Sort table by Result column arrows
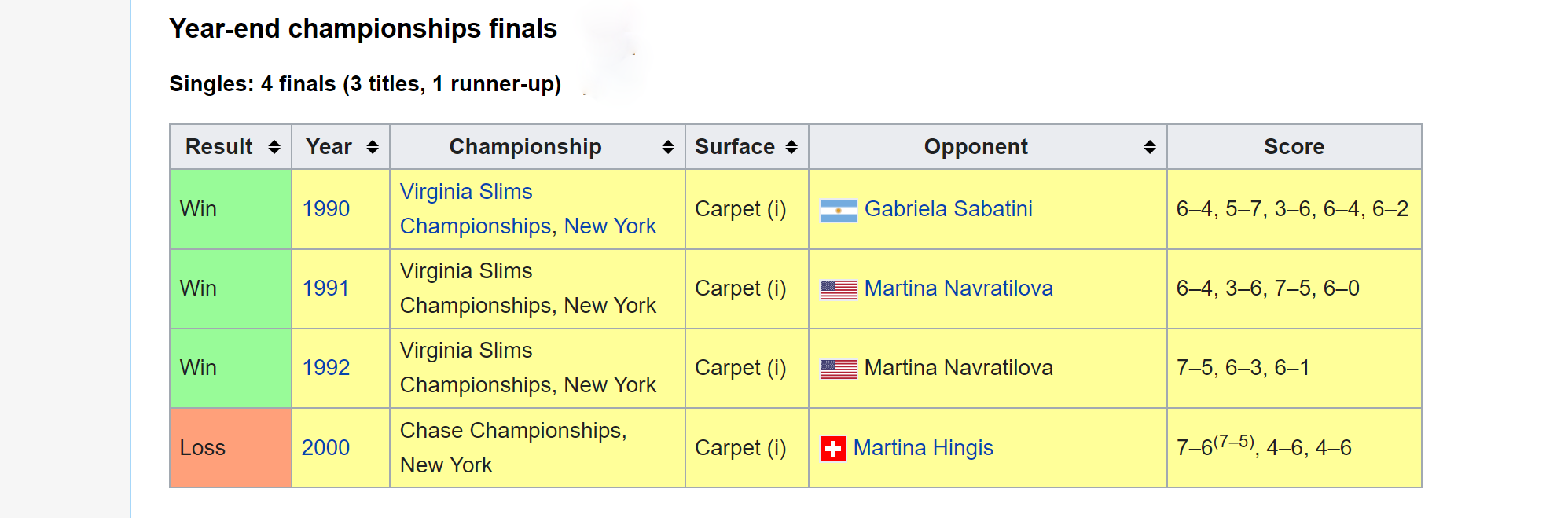This screenshot has width=1568, height=518. click(274, 147)
